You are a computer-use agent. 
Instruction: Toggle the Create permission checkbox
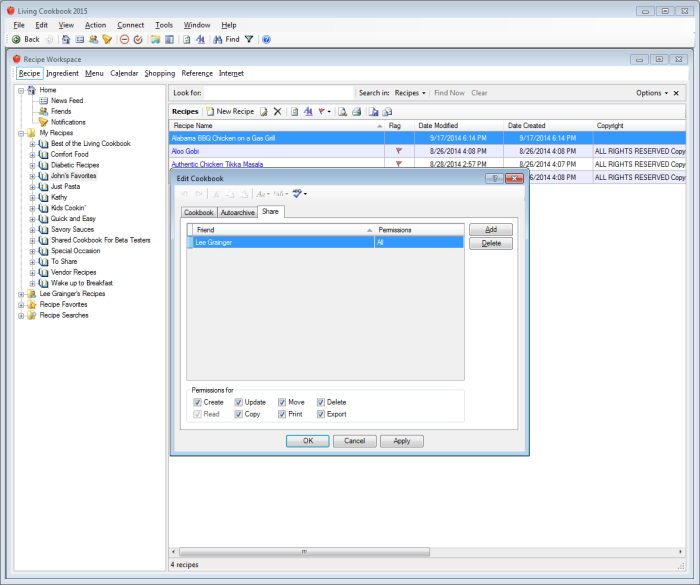point(197,402)
